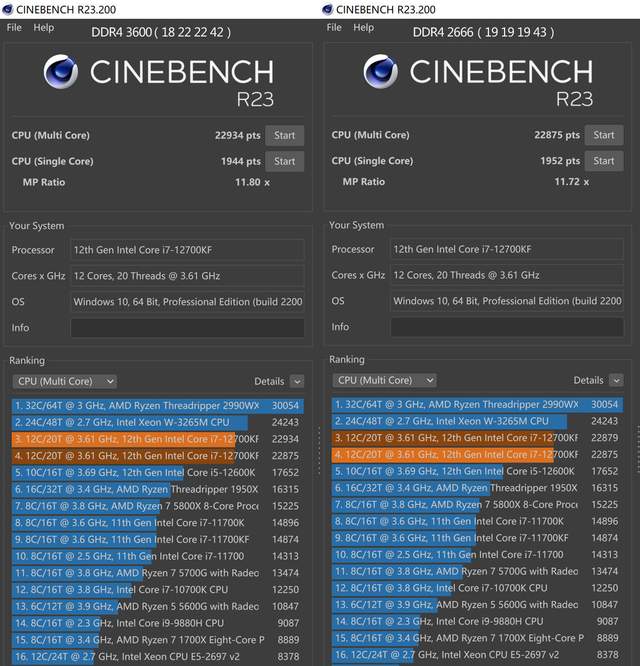This screenshot has height=666, width=640.
Task: Expand the Details arrow in left window
Action: click(297, 381)
